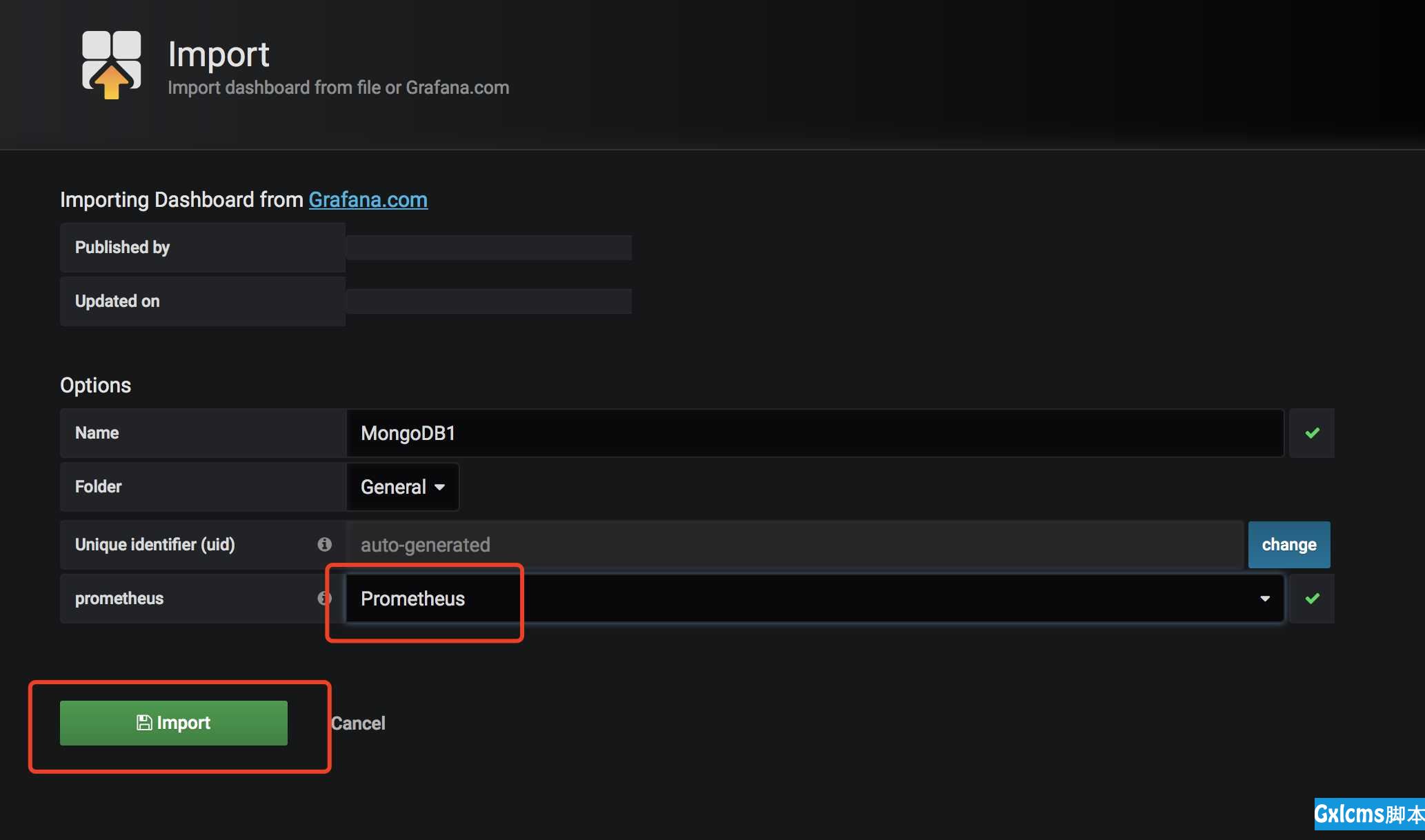This screenshot has width=1425, height=840.
Task: Click the lowercase prometheus option label
Action: click(119, 599)
